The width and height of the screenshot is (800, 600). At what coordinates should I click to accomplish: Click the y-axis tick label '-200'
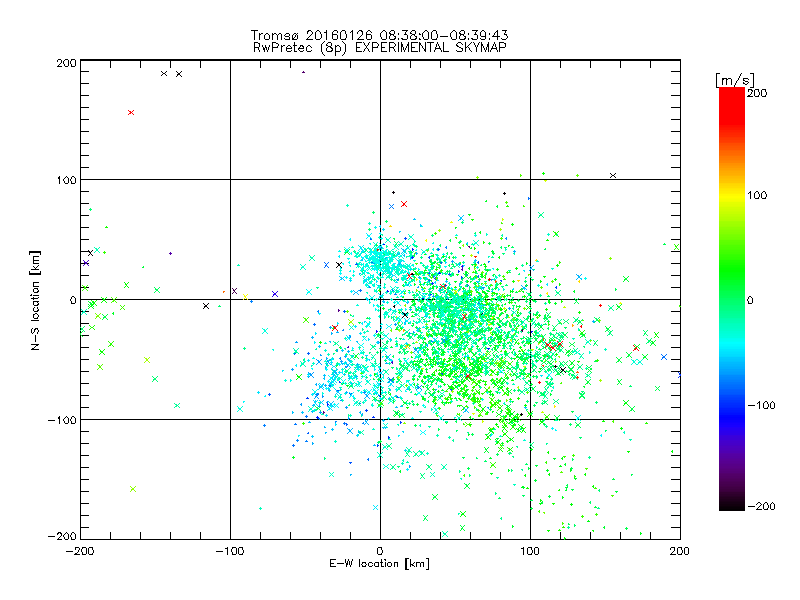point(62,536)
